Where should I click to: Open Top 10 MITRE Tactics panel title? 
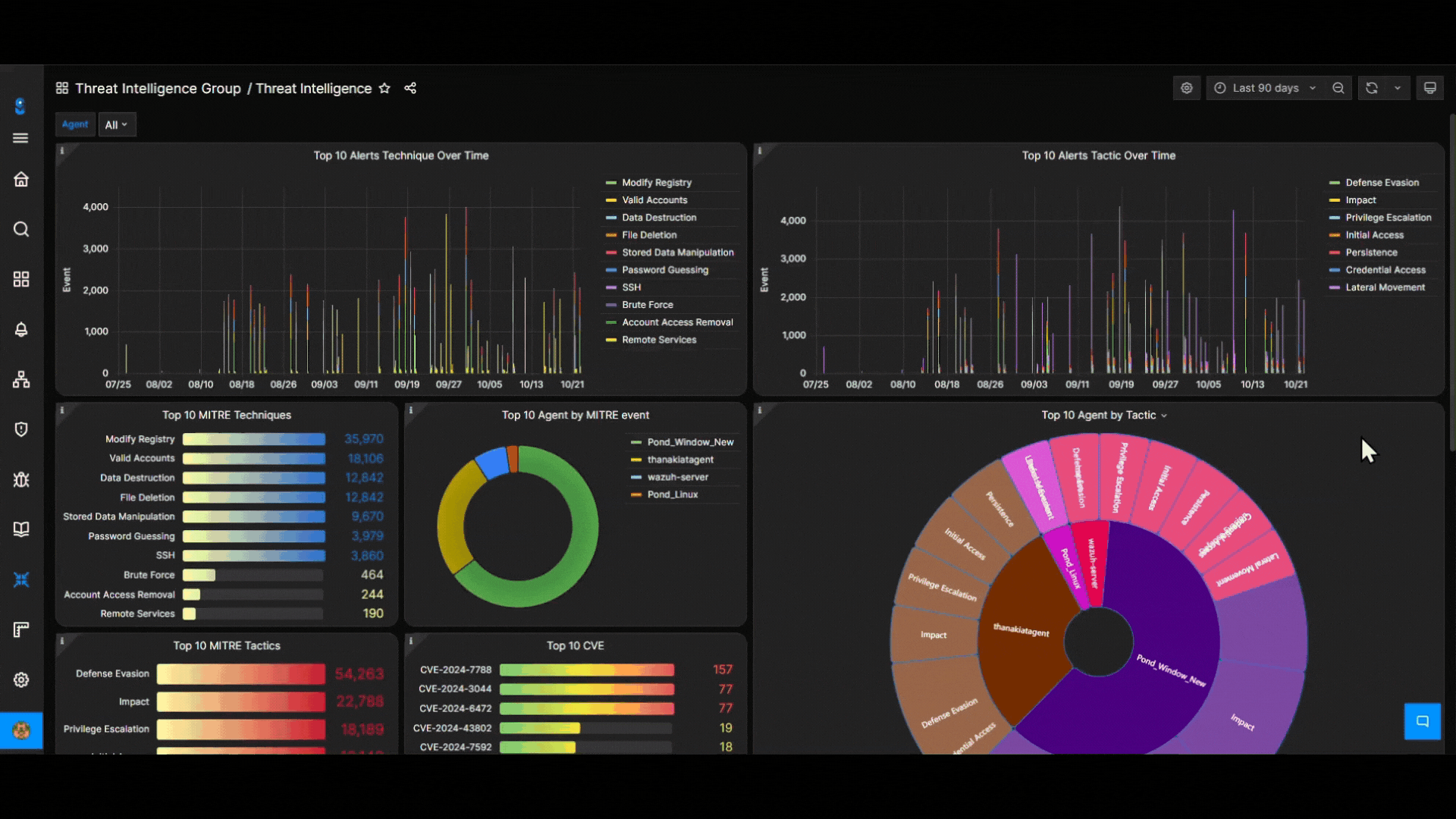[227, 645]
